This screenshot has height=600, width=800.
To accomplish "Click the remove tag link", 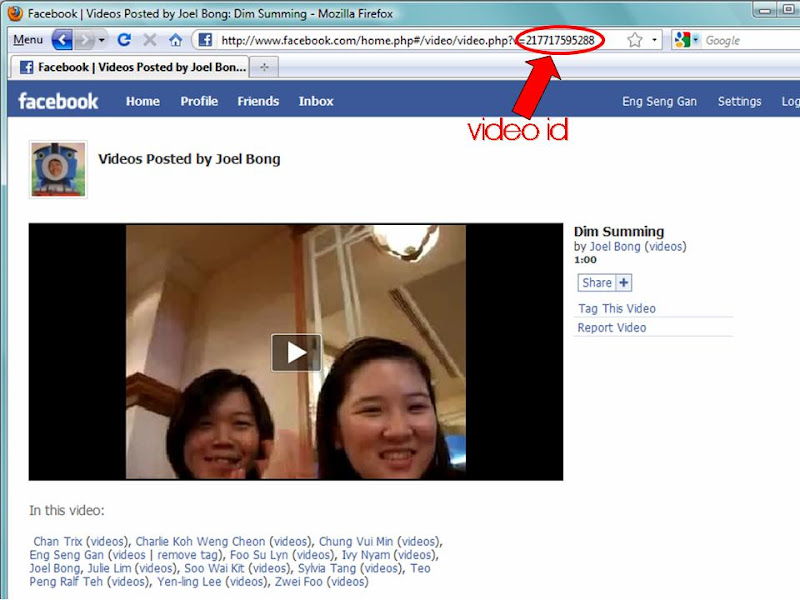I will click(x=188, y=555).
